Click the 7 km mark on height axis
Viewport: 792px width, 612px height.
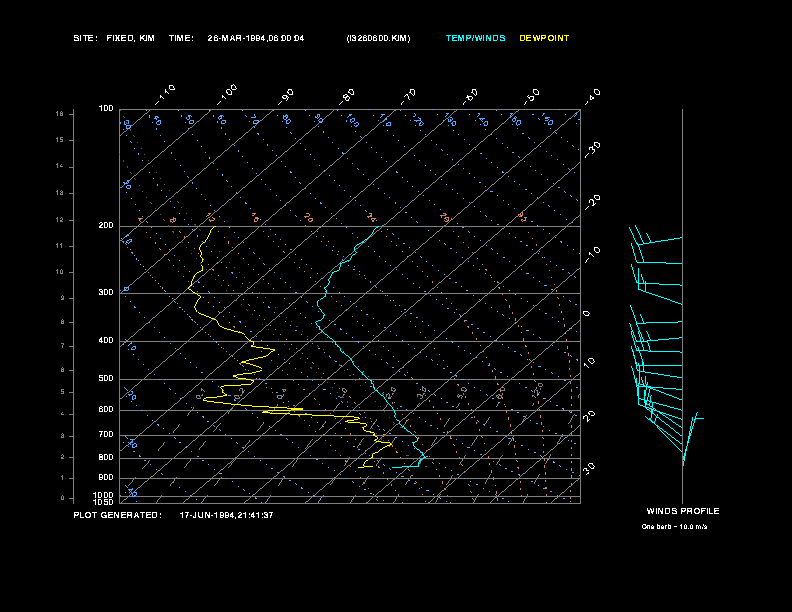pyautogui.click(x=63, y=346)
